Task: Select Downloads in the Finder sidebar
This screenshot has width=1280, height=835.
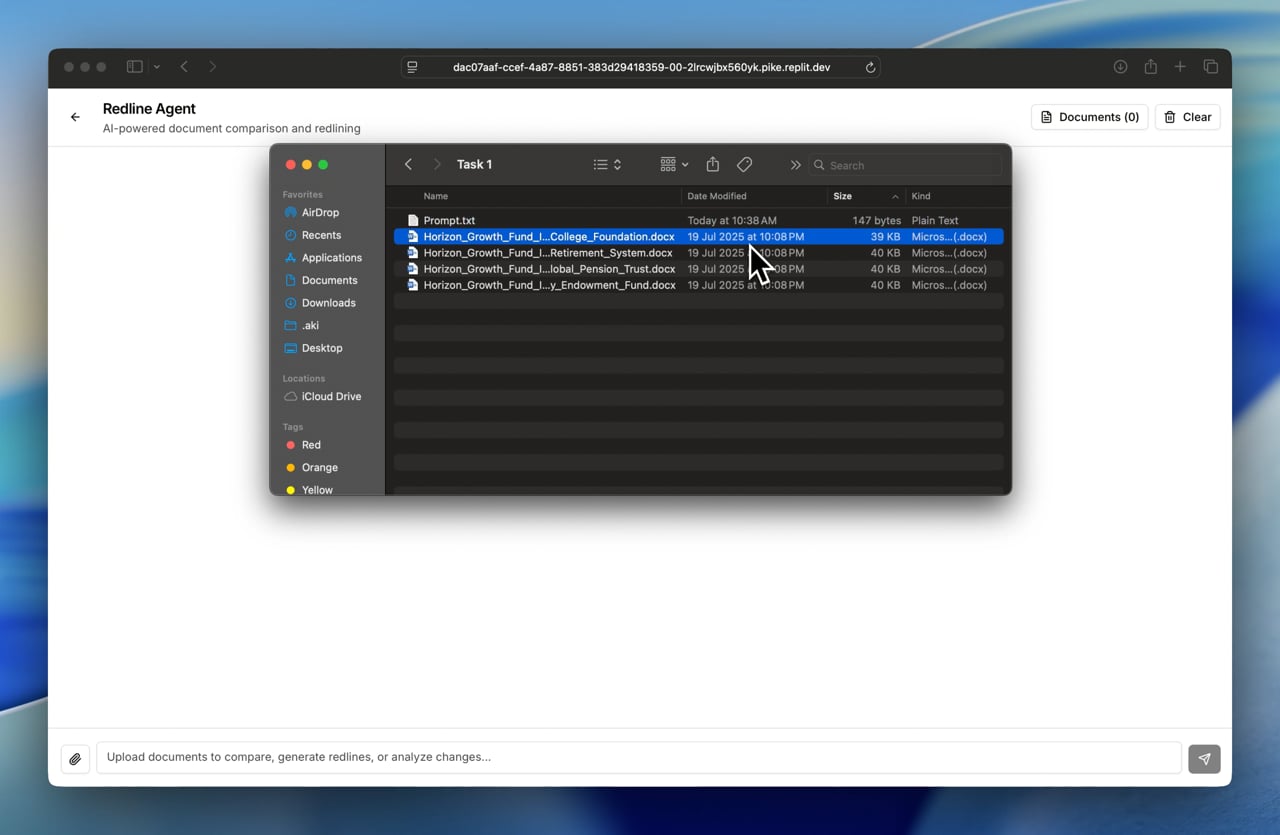Action: click(328, 303)
